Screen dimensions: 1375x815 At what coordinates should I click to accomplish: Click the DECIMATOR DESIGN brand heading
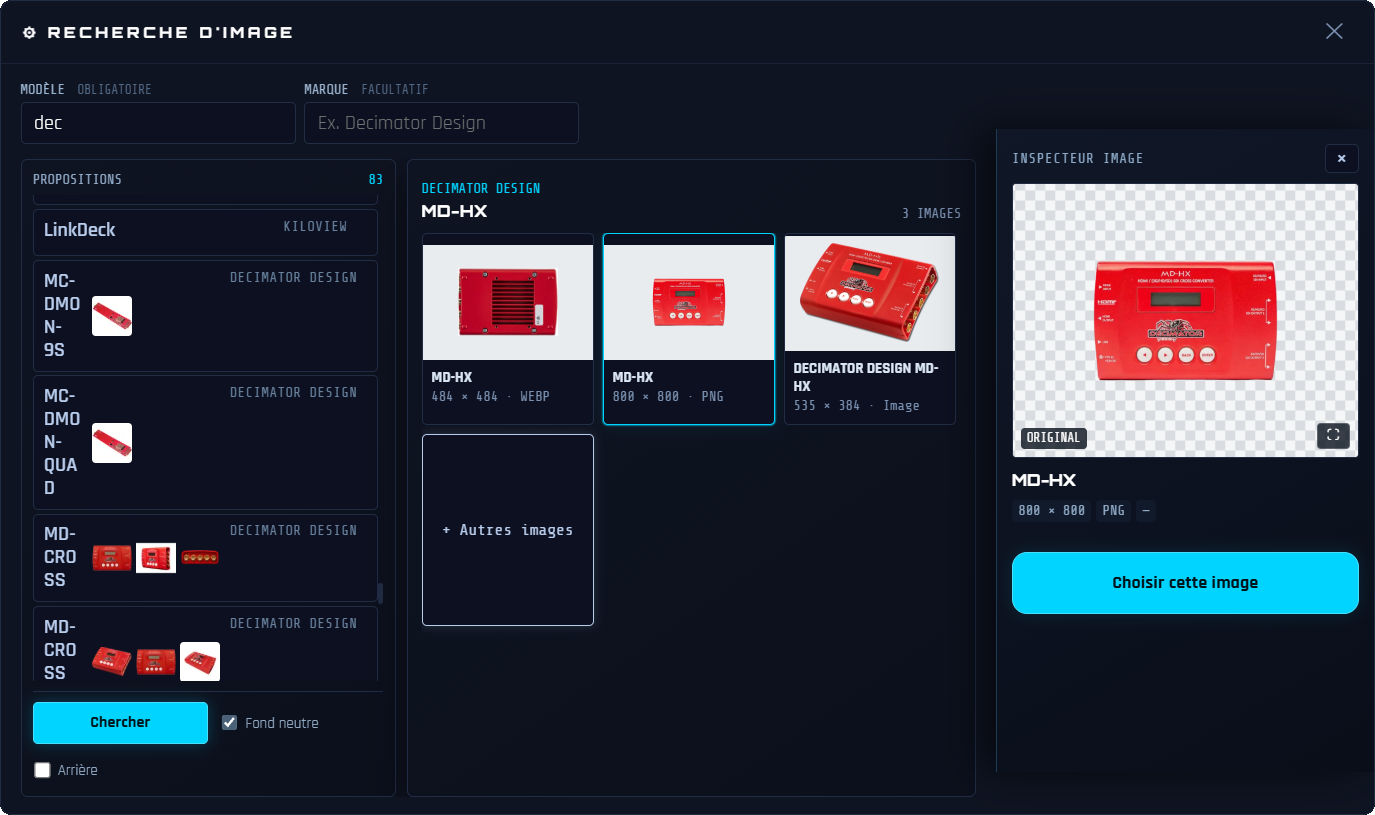coord(481,189)
